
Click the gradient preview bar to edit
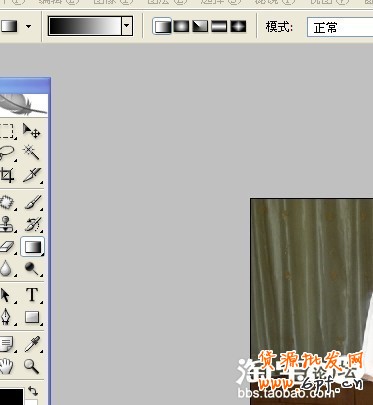85,26
